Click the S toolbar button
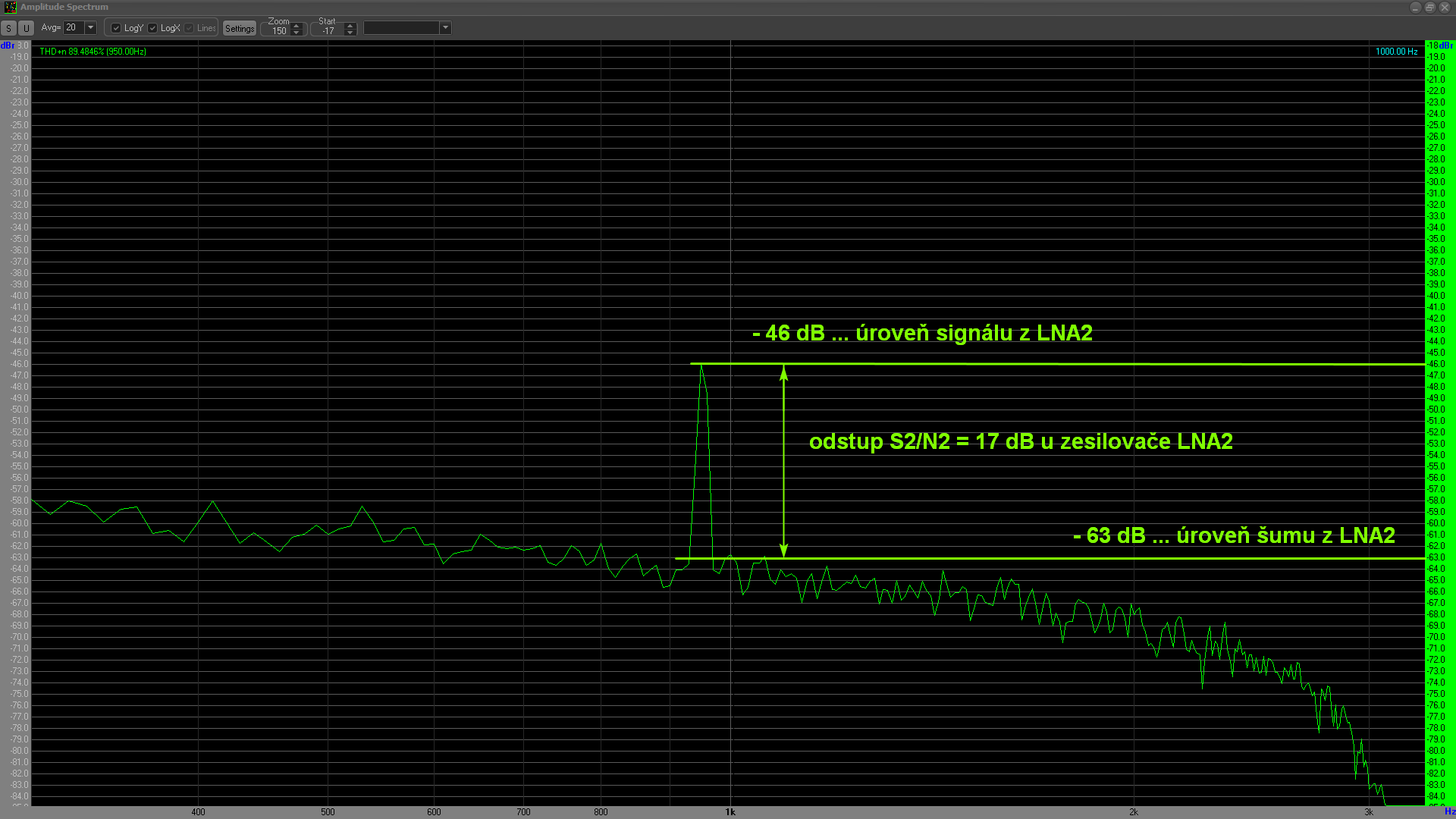 coord(8,28)
